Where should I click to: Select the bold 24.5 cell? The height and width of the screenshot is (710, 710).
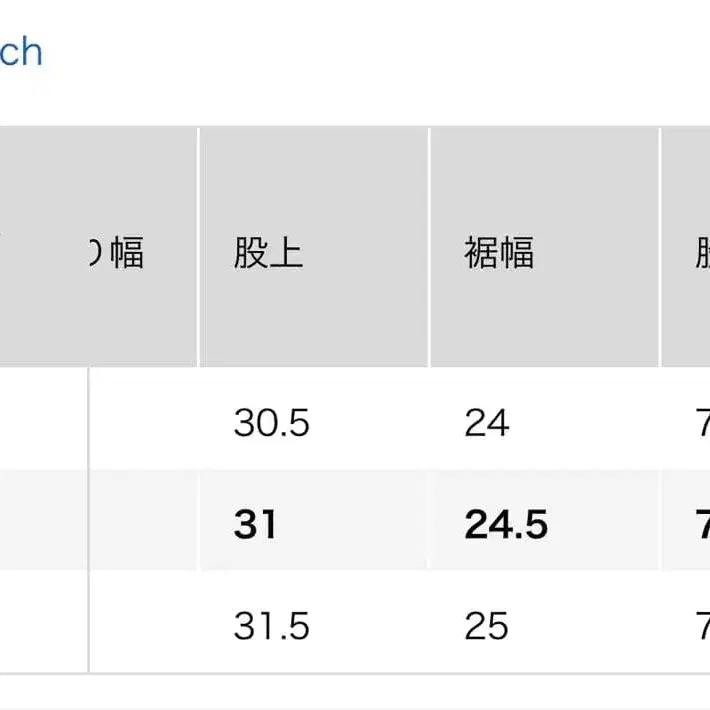point(506,524)
